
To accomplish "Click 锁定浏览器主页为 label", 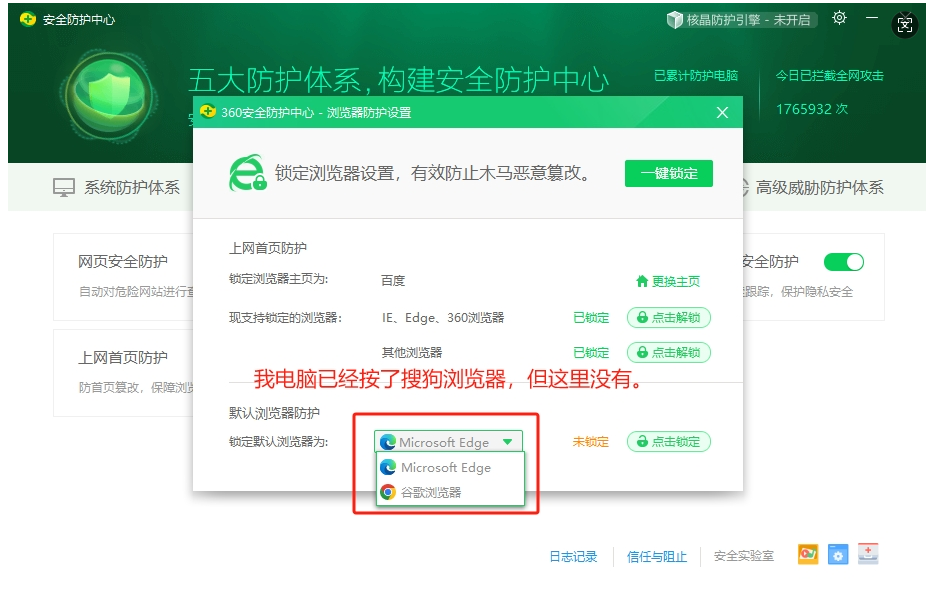I will click(278, 279).
